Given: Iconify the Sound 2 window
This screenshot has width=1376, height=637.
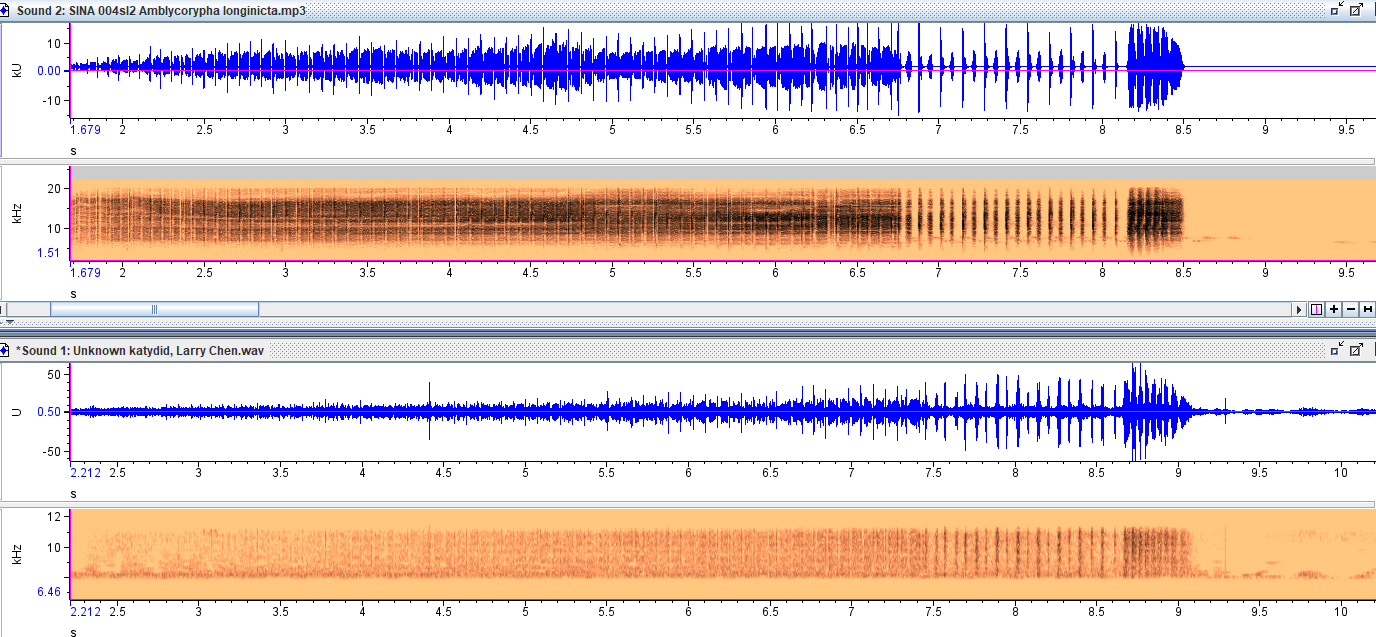Looking at the screenshot, I should click(1337, 9).
